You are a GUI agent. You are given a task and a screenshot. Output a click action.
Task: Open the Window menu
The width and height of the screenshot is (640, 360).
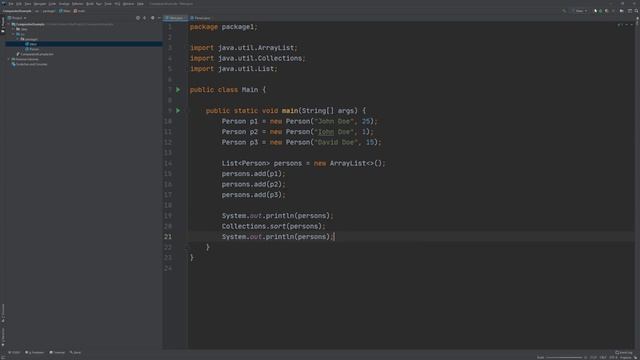coord(128,4)
